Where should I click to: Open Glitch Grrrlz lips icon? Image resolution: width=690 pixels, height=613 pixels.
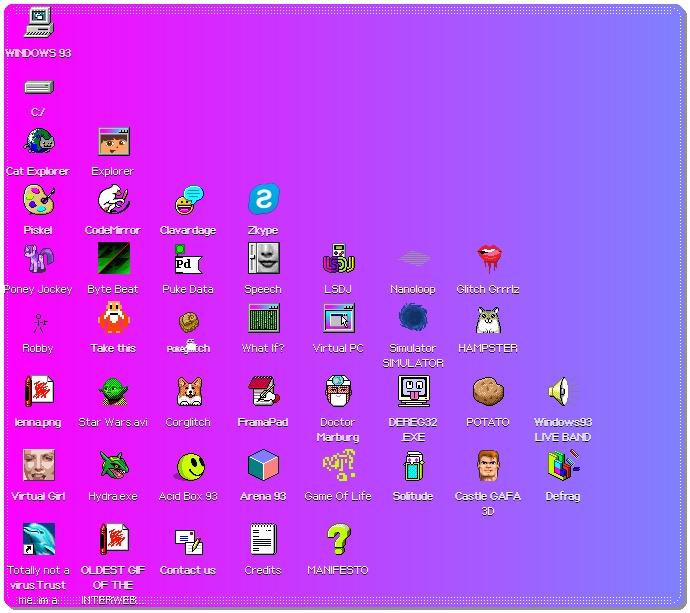pyautogui.click(x=488, y=258)
